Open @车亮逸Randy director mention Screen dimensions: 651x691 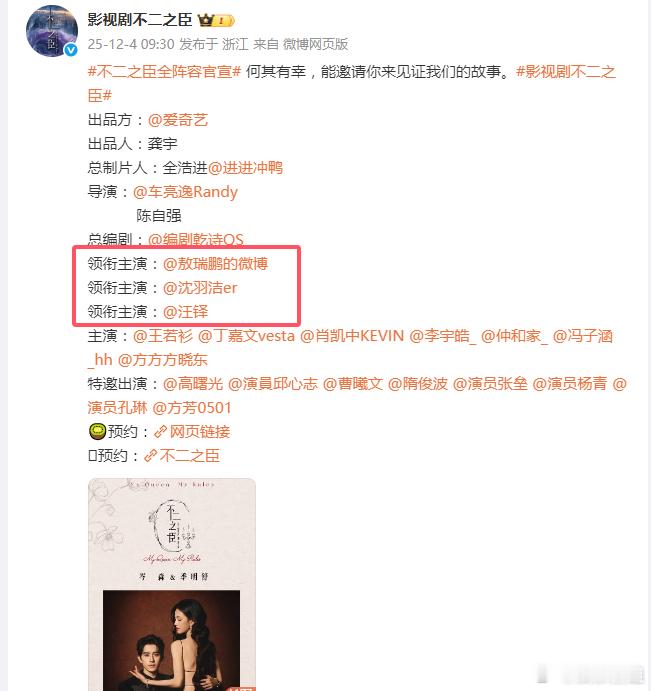pyautogui.click(x=186, y=192)
